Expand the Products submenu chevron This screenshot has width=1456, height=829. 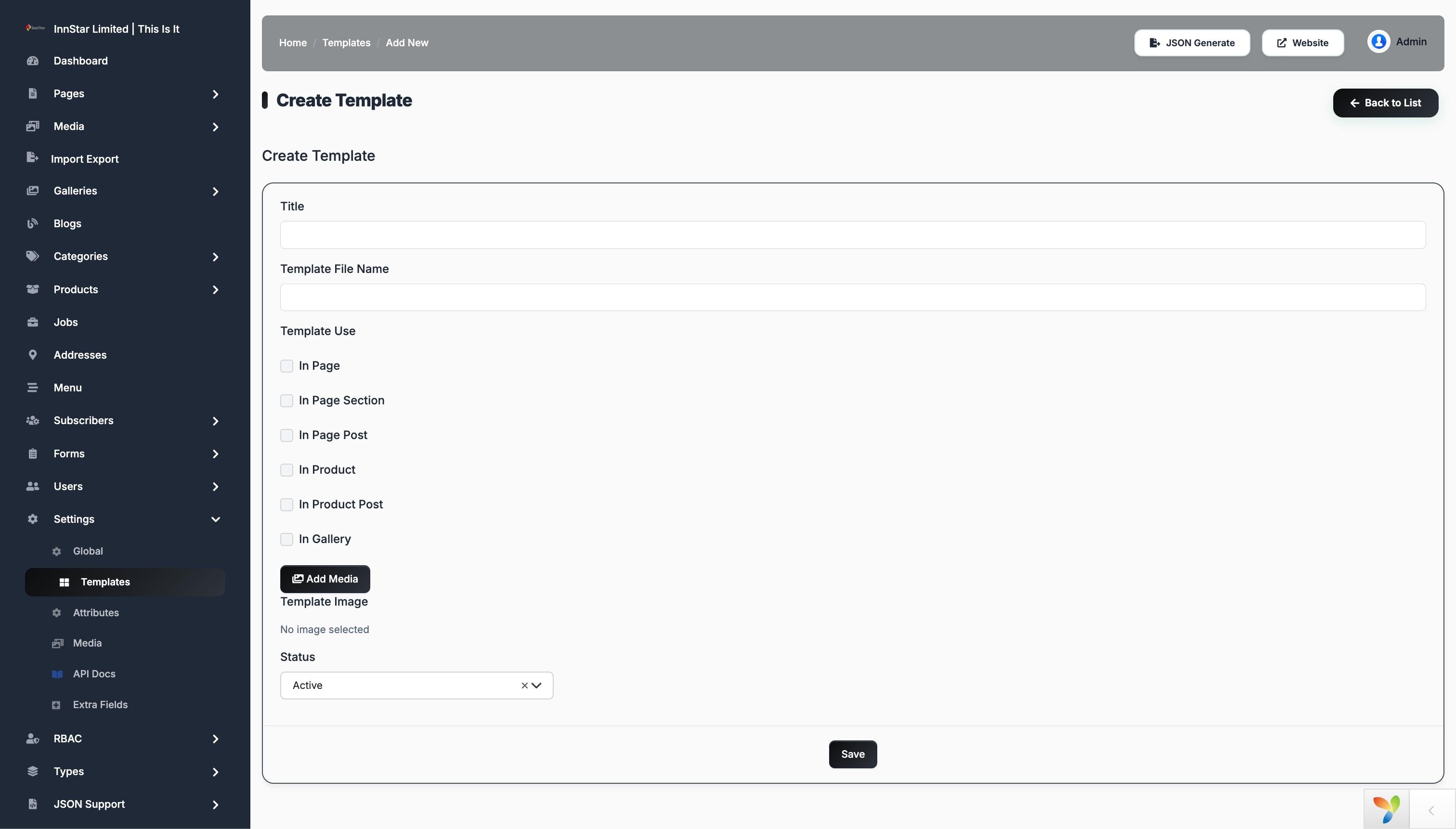(215, 290)
